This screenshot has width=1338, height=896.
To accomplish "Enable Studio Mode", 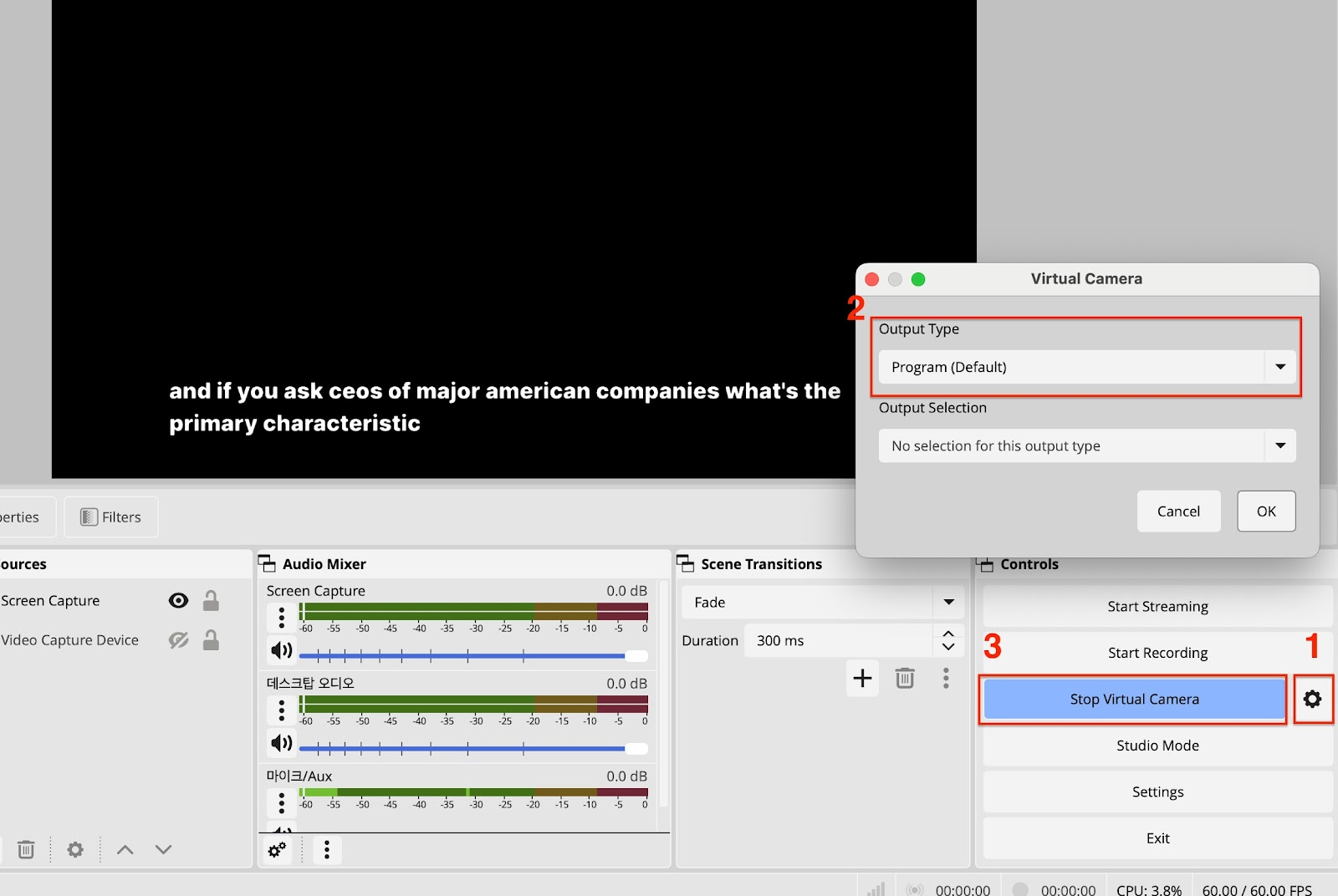I will 1157,746.
